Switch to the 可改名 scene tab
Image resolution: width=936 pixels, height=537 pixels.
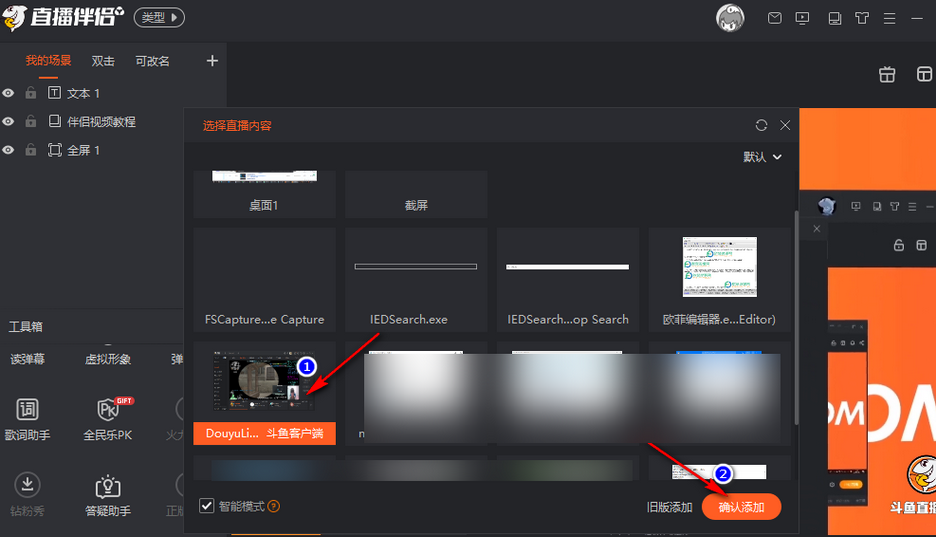coord(153,61)
